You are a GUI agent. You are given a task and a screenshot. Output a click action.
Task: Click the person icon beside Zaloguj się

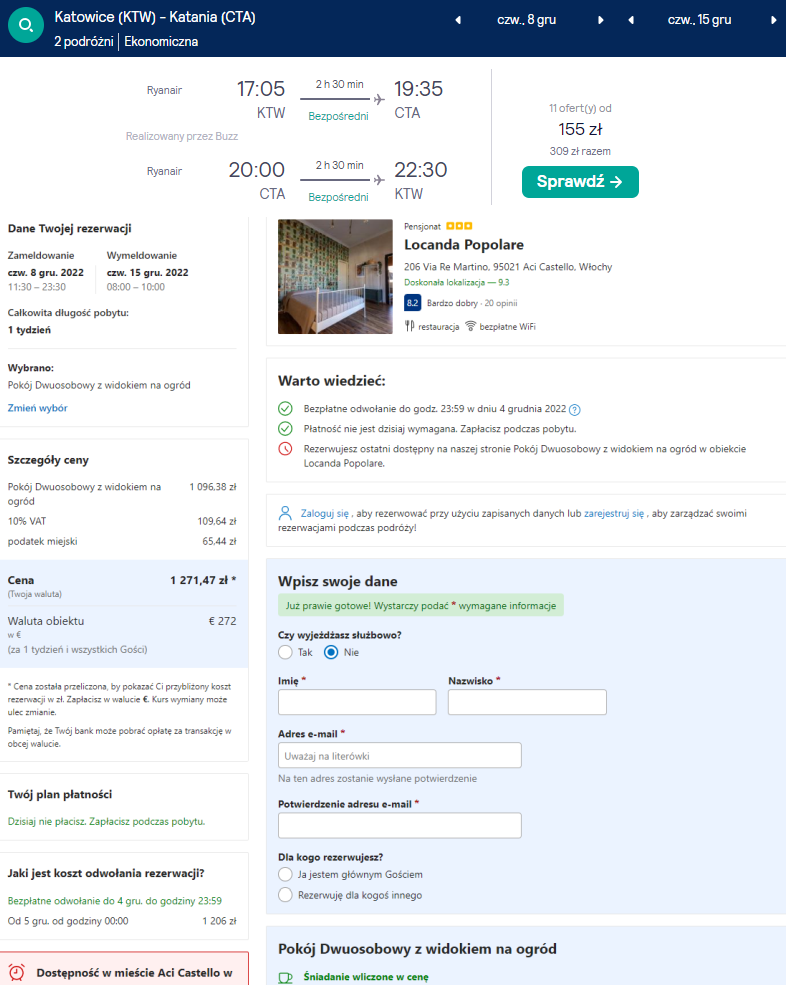pos(287,513)
